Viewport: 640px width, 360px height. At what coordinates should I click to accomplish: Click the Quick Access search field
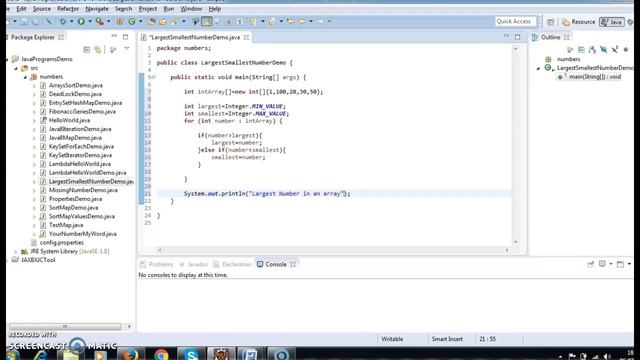(x=515, y=21)
